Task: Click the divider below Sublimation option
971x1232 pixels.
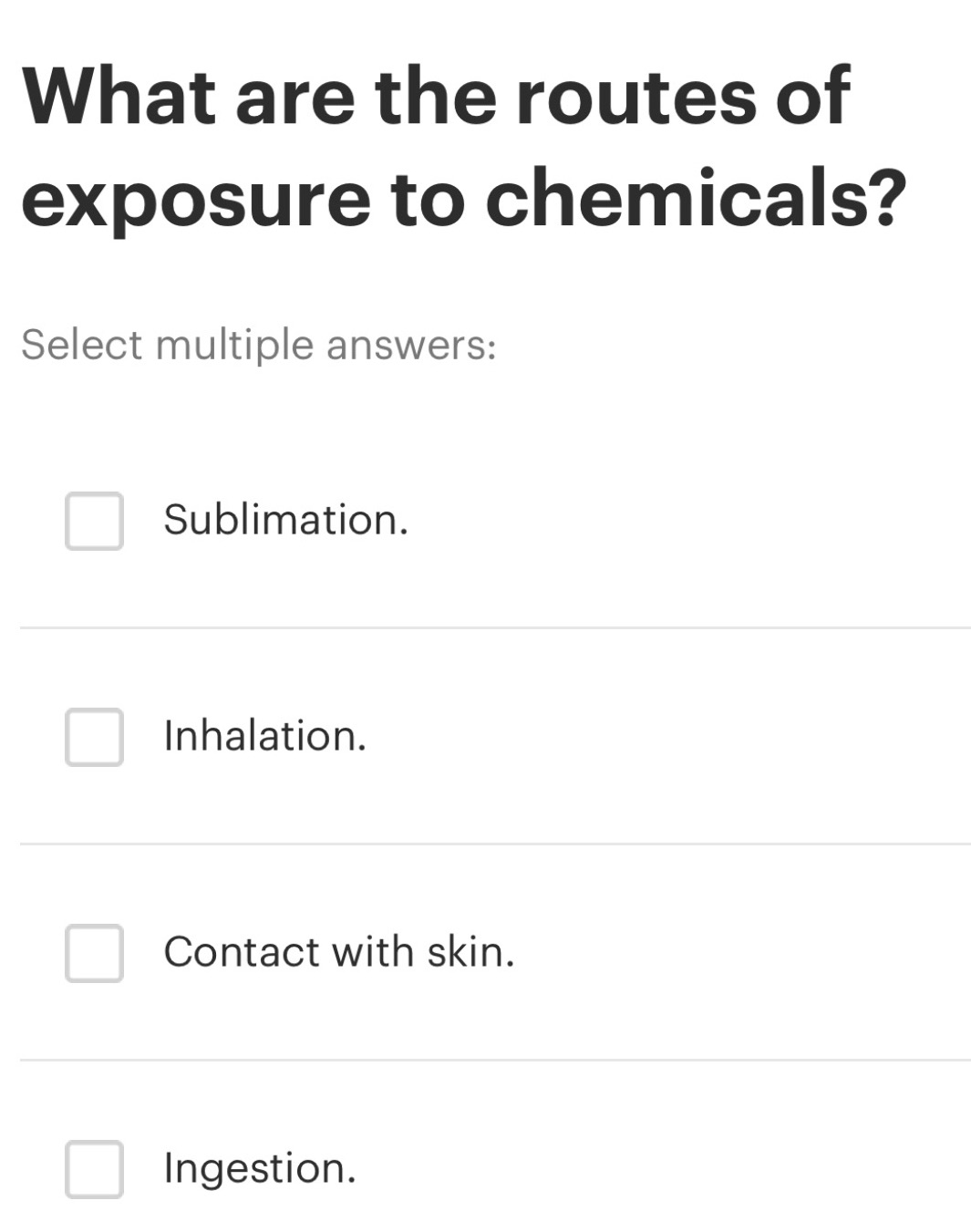Action: click(x=485, y=627)
